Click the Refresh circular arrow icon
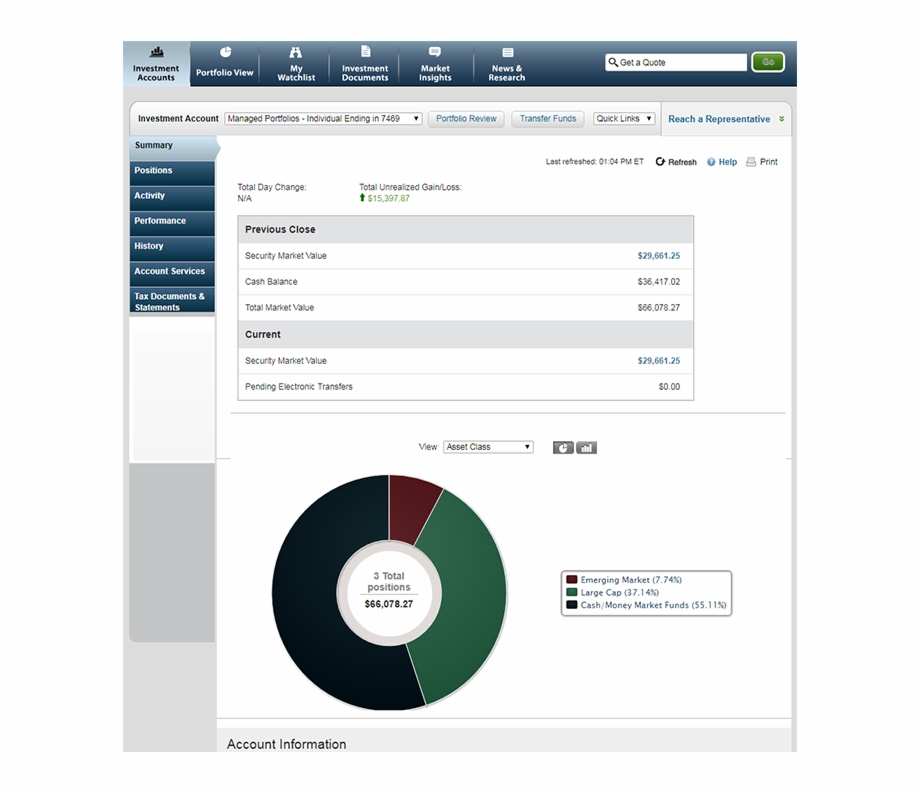 pos(660,162)
